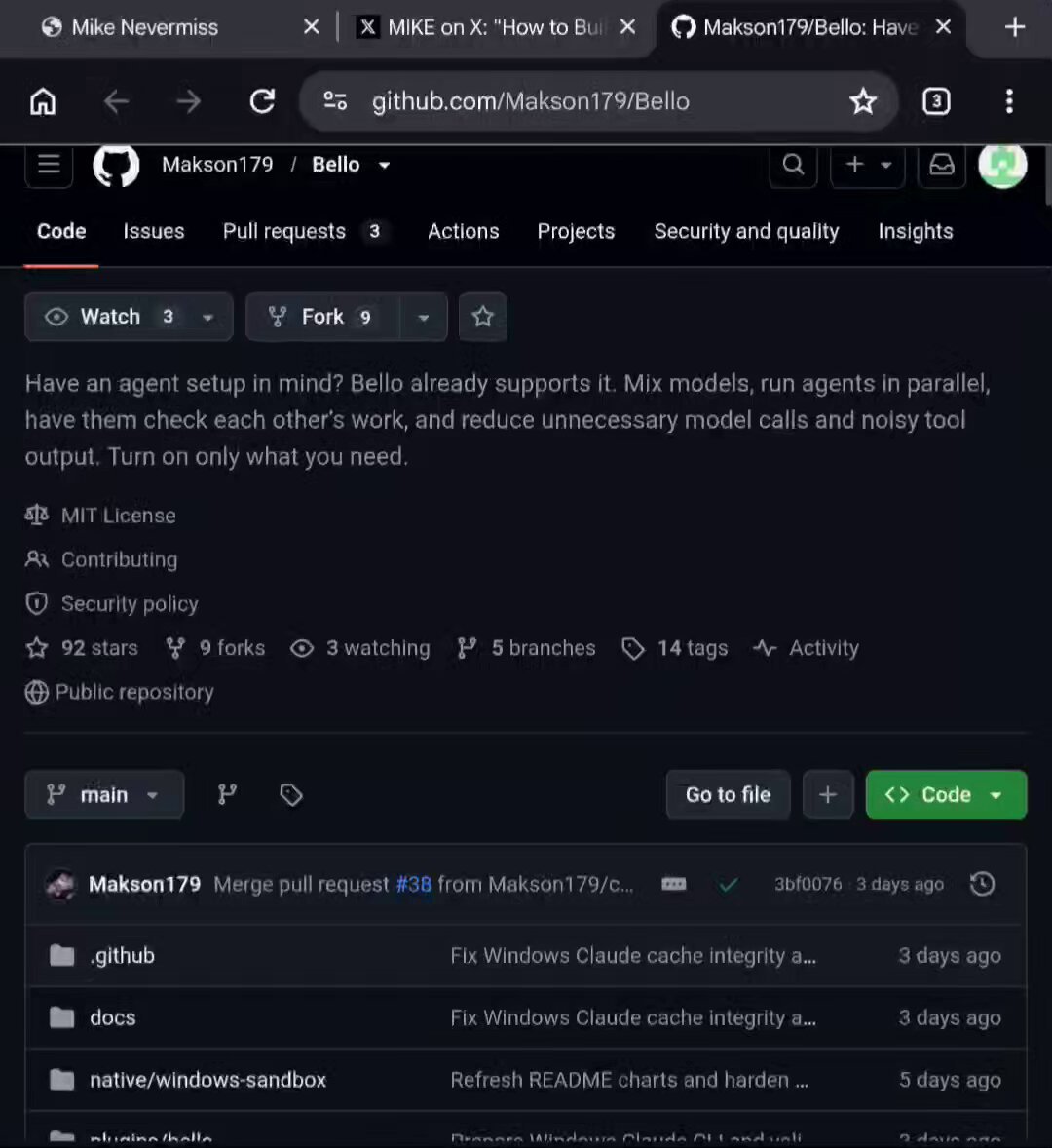The image size is (1052, 1148).
Task: Open the user avatar menu
Action: [x=1002, y=164]
